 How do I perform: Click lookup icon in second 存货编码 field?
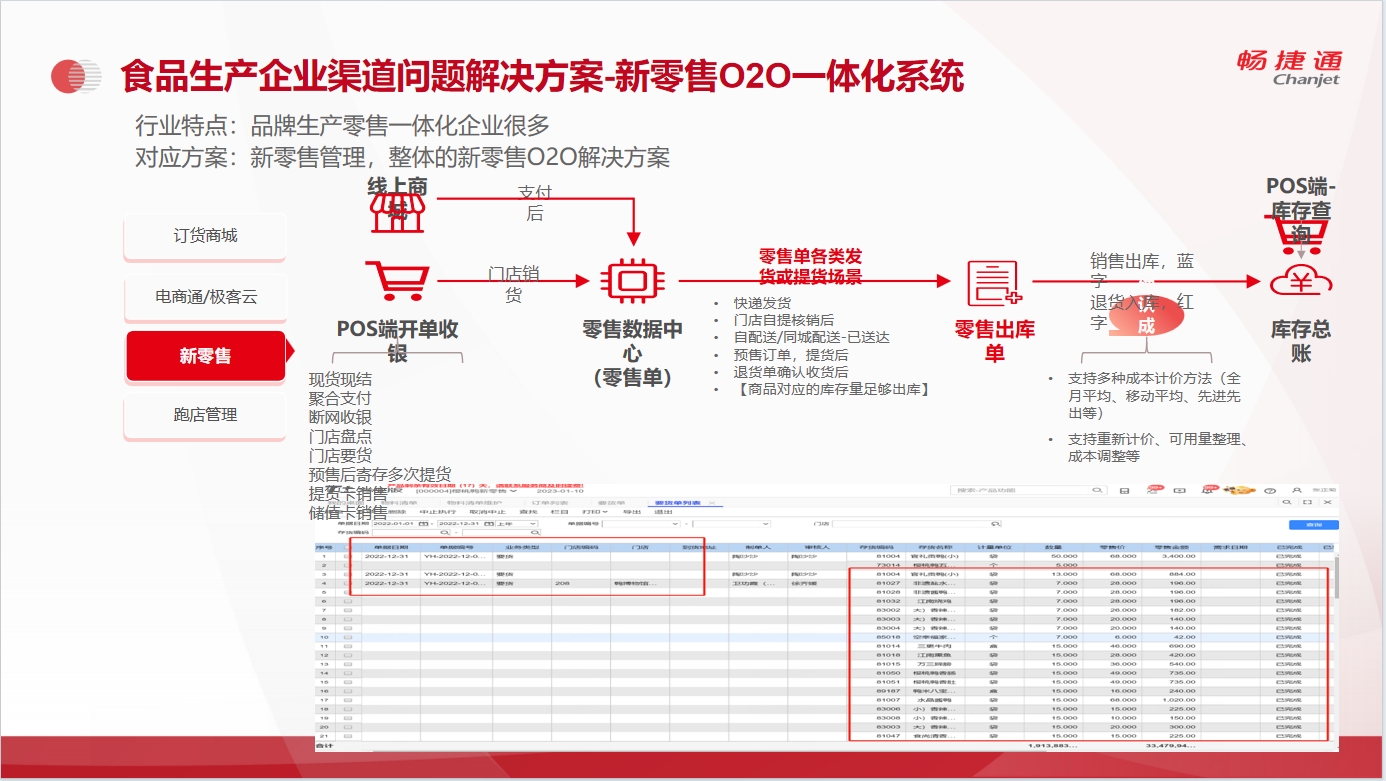[x=535, y=532]
